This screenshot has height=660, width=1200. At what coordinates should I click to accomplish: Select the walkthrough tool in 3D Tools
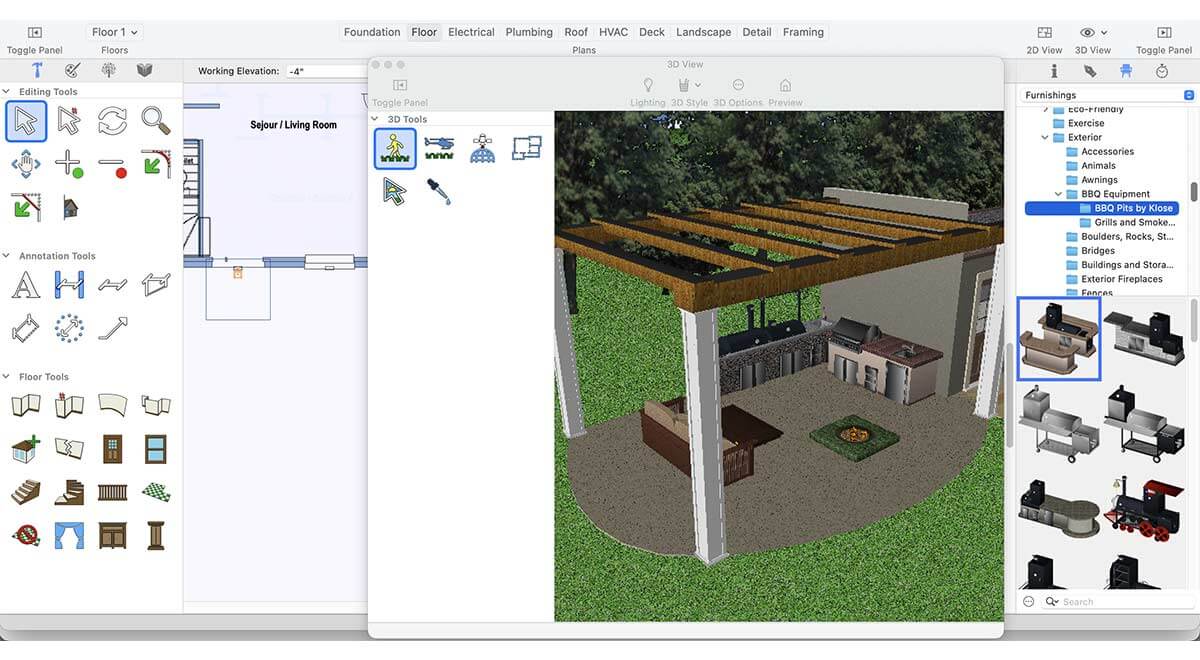pos(395,148)
